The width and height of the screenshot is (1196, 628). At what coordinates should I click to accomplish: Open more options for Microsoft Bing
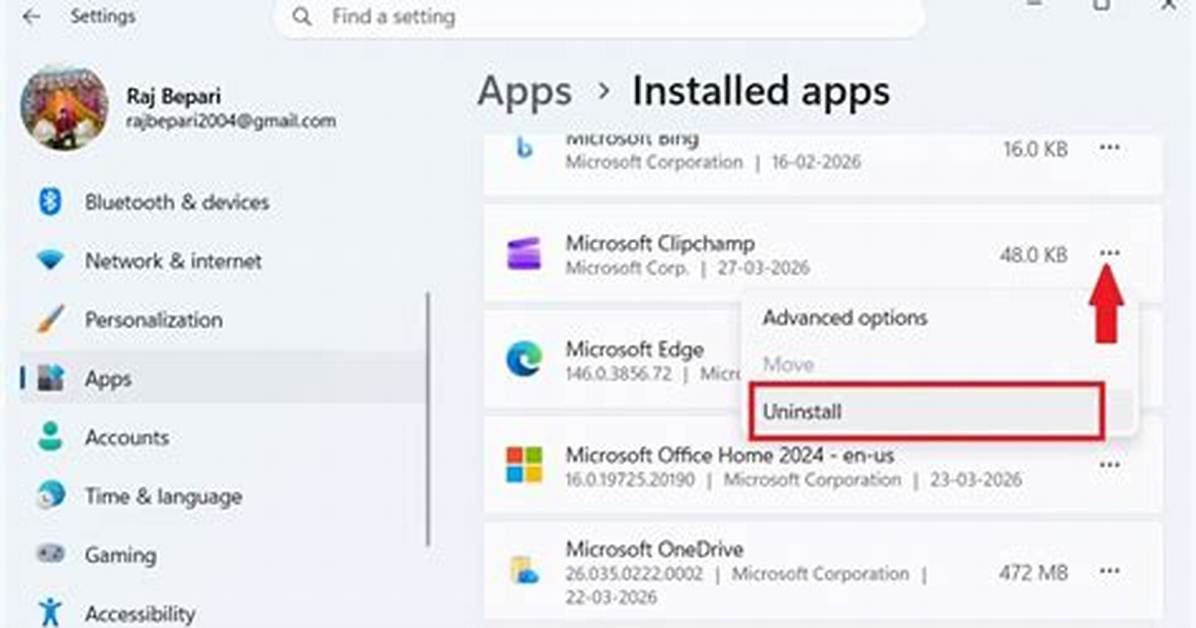(x=1109, y=147)
